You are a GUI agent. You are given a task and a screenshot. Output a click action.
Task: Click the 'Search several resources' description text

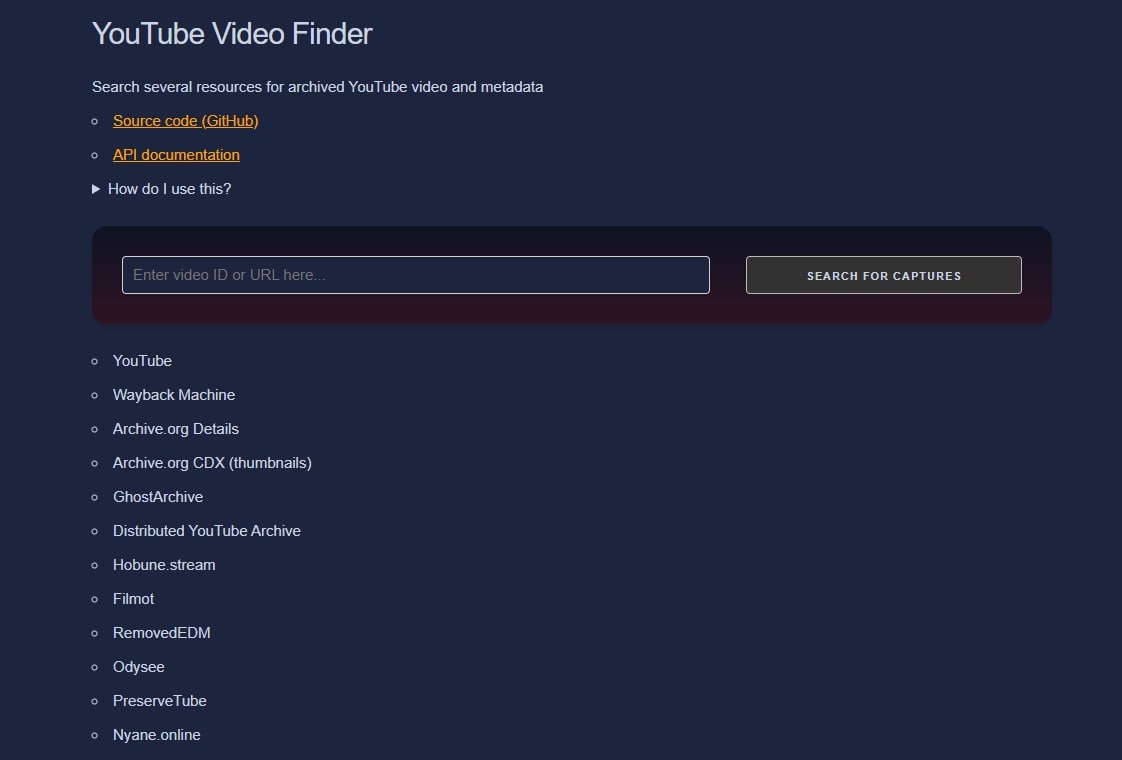(318, 87)
